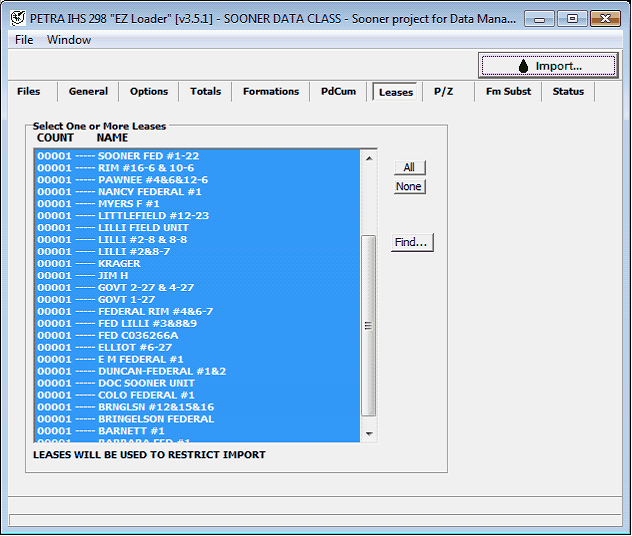Open the Find... lease search

[411, 242]
